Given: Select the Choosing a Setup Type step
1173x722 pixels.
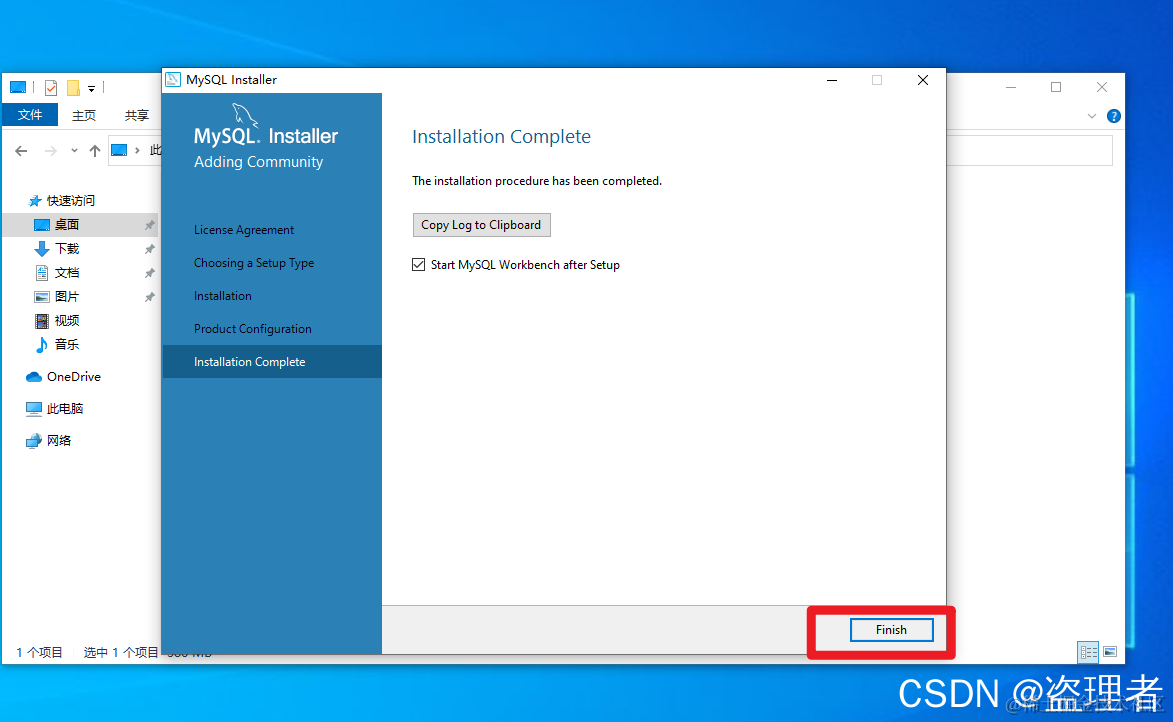Looking at the screenshot, I should coord(254,263).
